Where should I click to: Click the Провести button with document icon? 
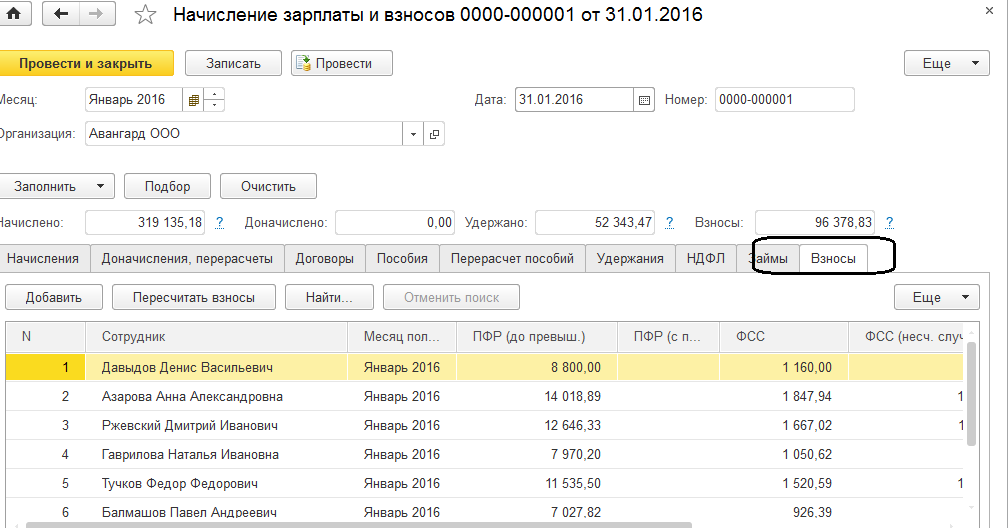342,63
